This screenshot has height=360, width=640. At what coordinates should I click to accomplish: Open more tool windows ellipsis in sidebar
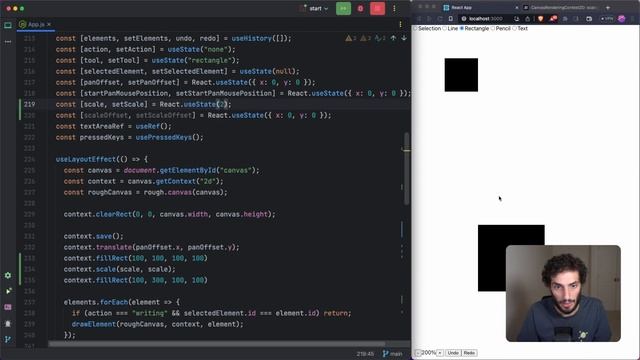[8, 42]
